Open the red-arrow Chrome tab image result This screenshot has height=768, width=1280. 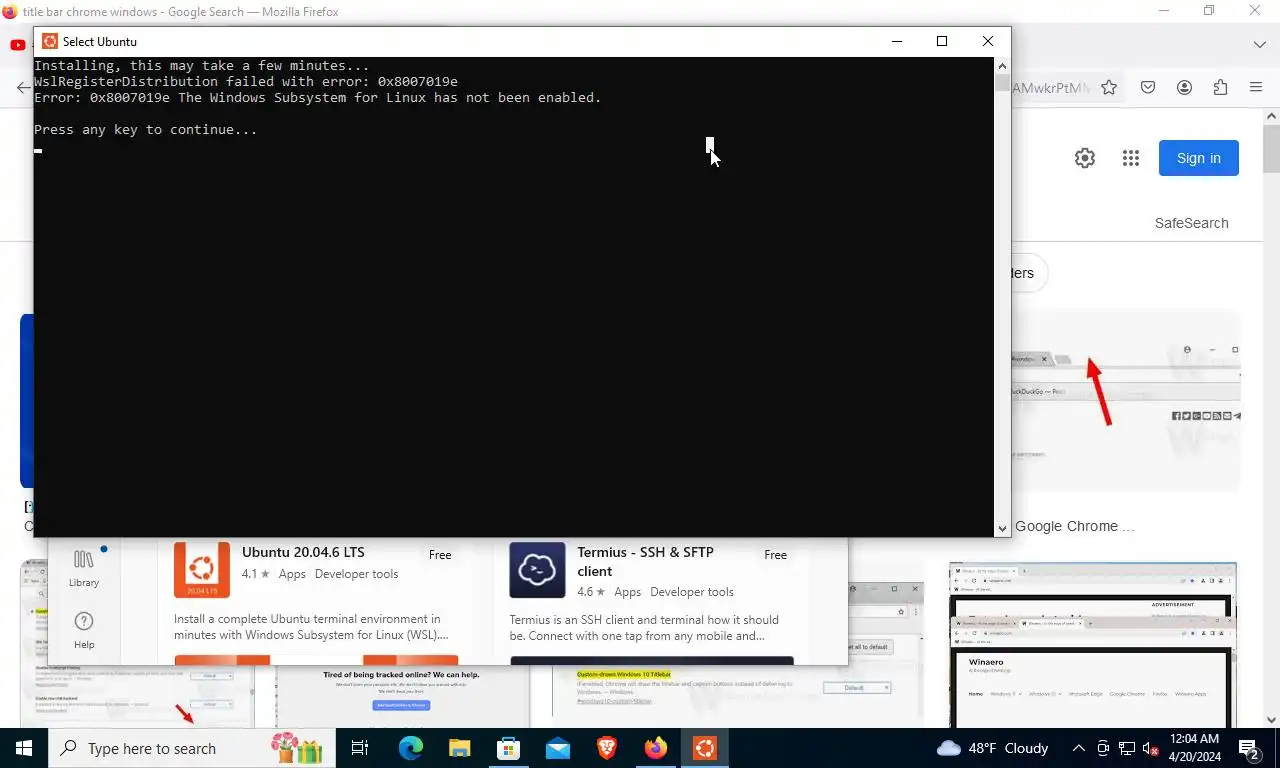tap(1125, 402)
